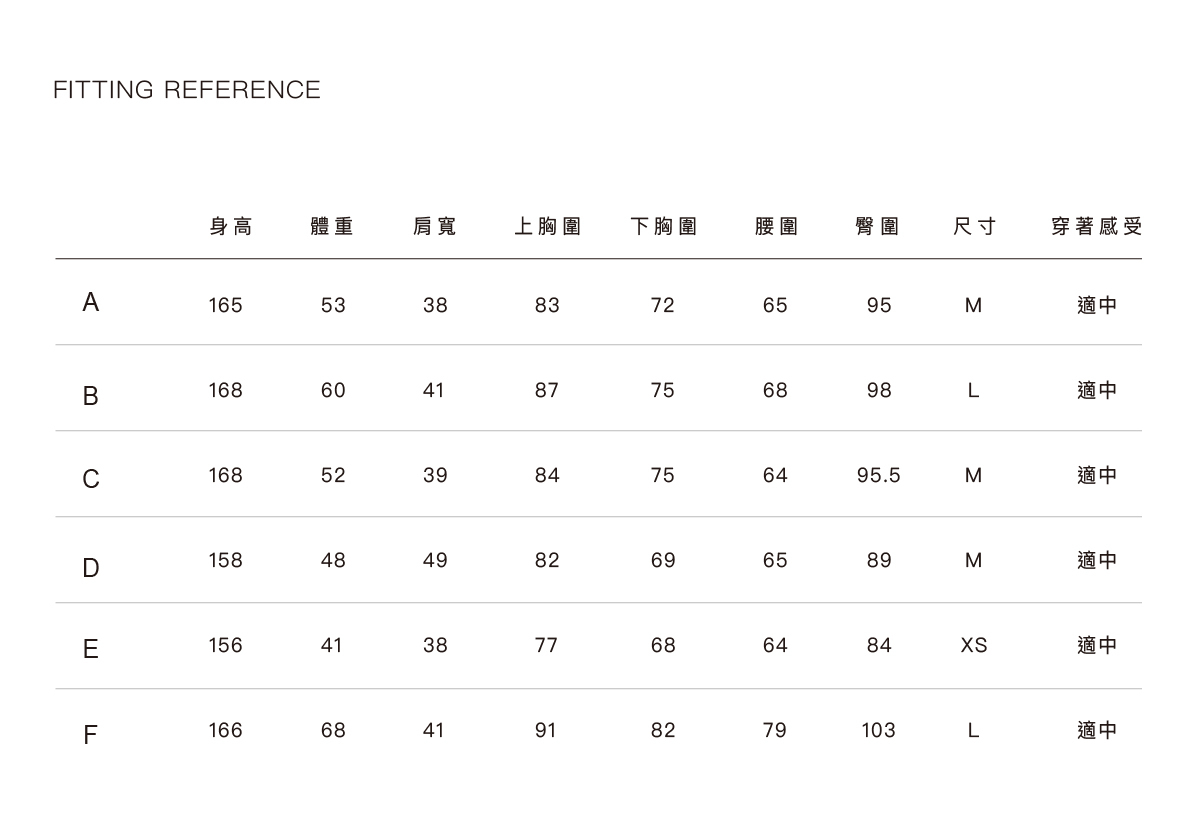Click row label C
The height and width of the screenshot is (840, 1200).
91,481
